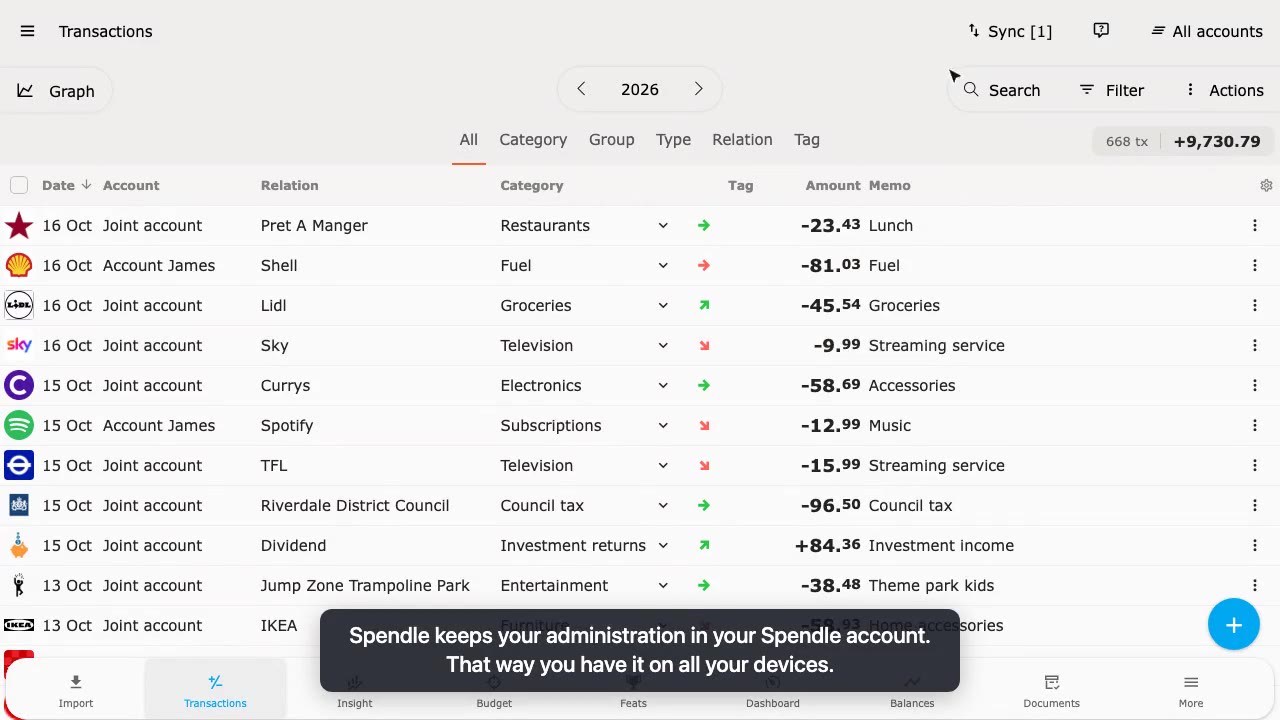The height and width of the screenshot is (720, 1280).
Task: Click the Shell logo icon
Action: (x=19, y=265)
